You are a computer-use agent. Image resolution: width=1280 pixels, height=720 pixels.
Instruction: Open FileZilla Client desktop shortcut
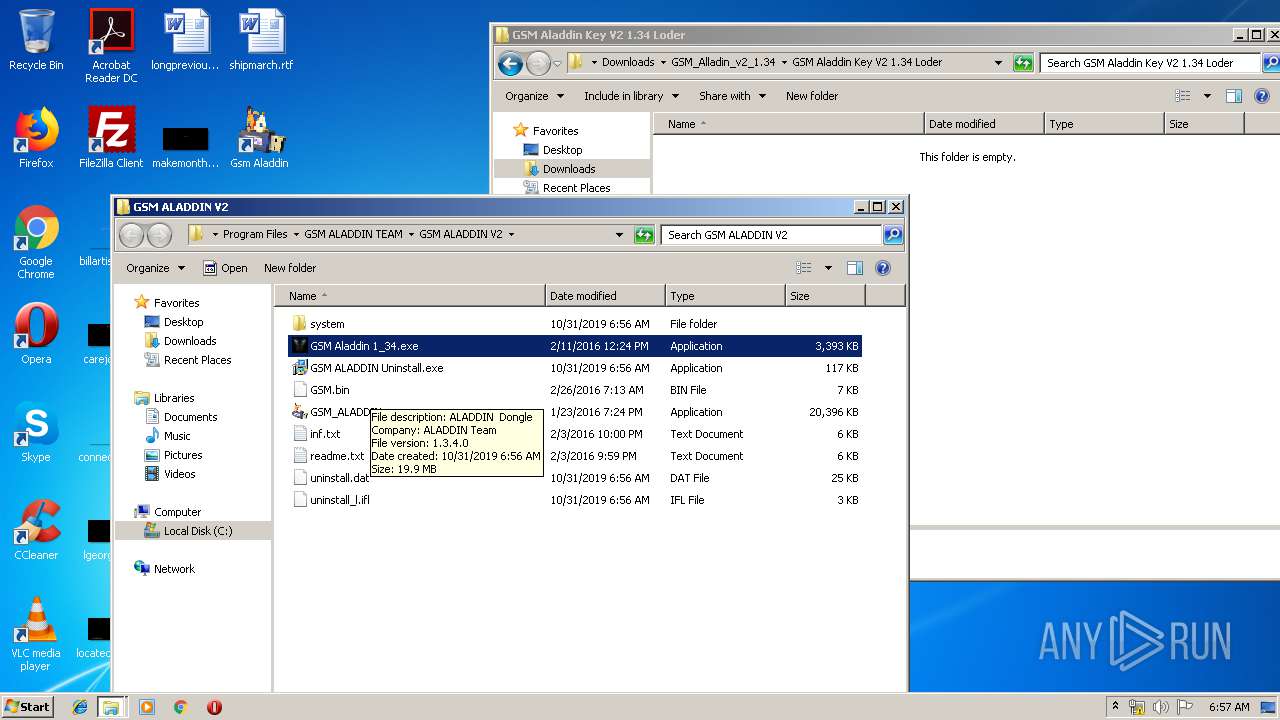point(111,139)
